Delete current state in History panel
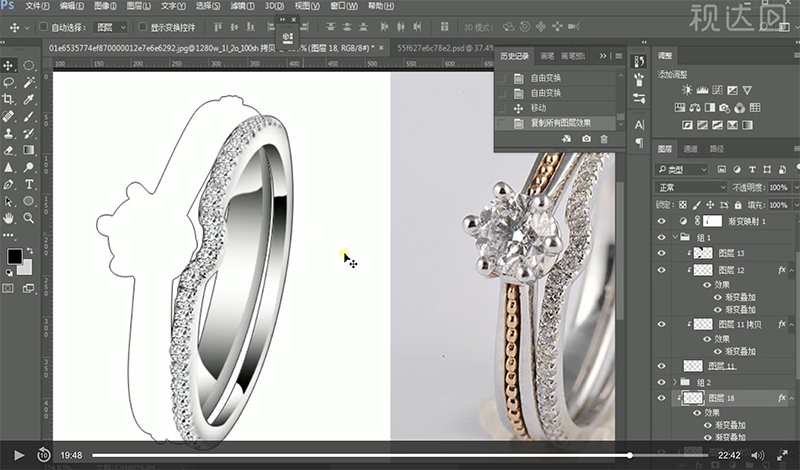Image resolution: width=800 pixels, height=470 pixels. (x=604, y=139)
